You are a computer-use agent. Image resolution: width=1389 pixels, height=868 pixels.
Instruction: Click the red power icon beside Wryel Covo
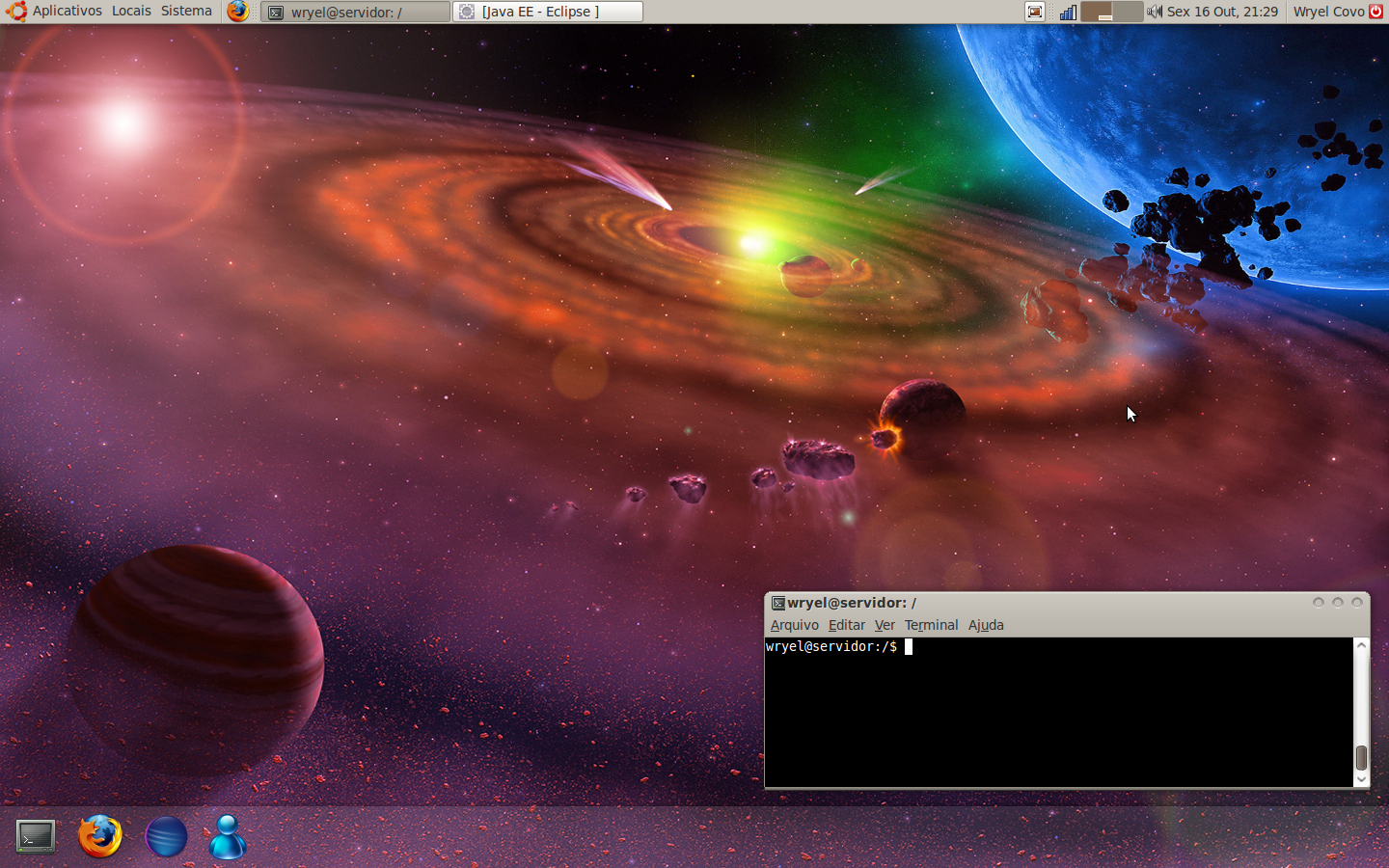pos(1376,12)
